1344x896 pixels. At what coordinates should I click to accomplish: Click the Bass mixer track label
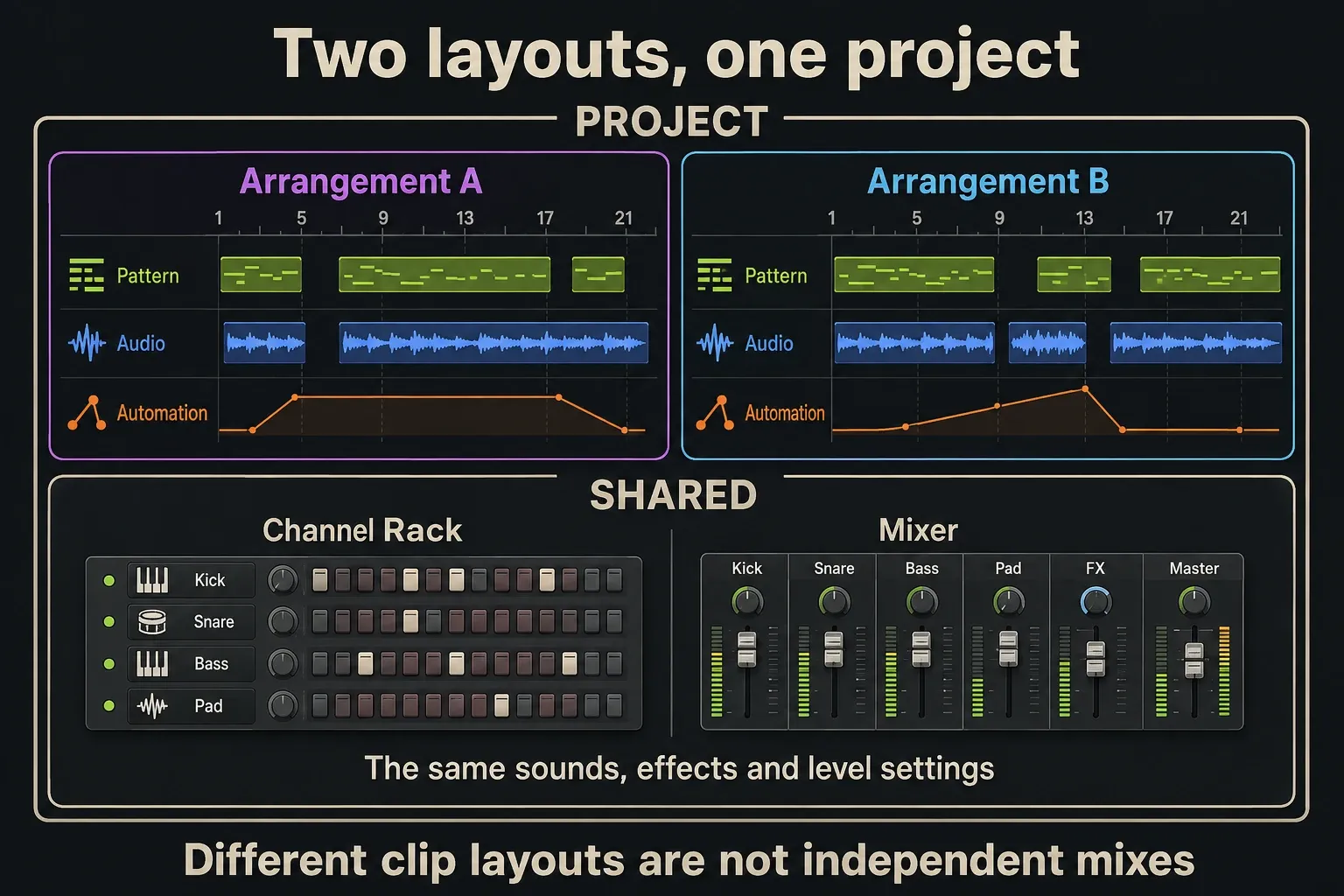[x=921, y=569]
